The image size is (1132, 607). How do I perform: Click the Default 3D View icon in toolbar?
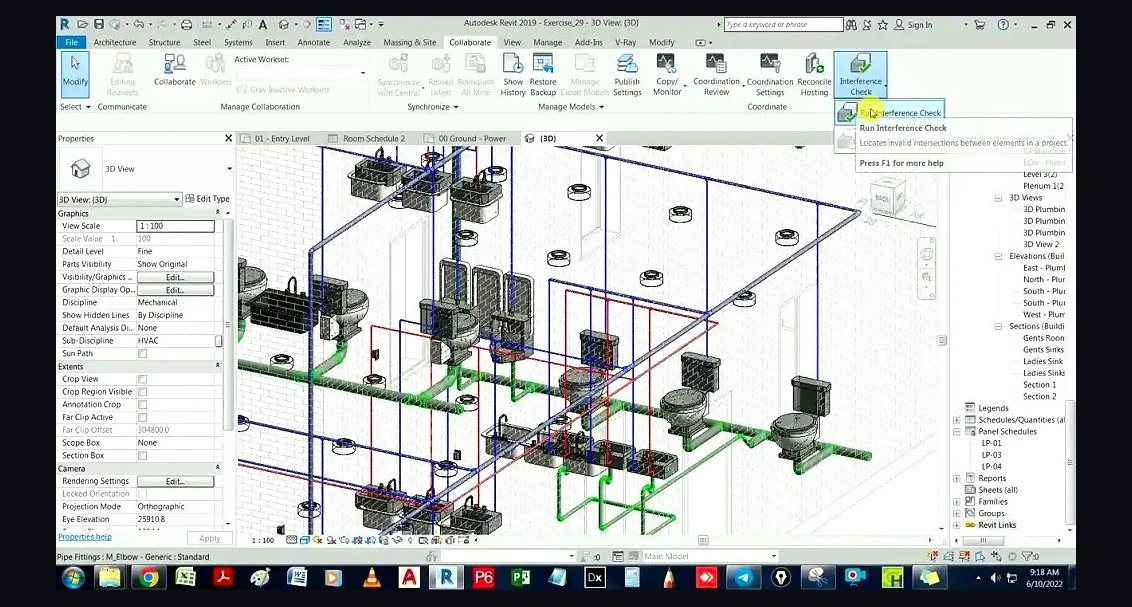pos(284,25)
